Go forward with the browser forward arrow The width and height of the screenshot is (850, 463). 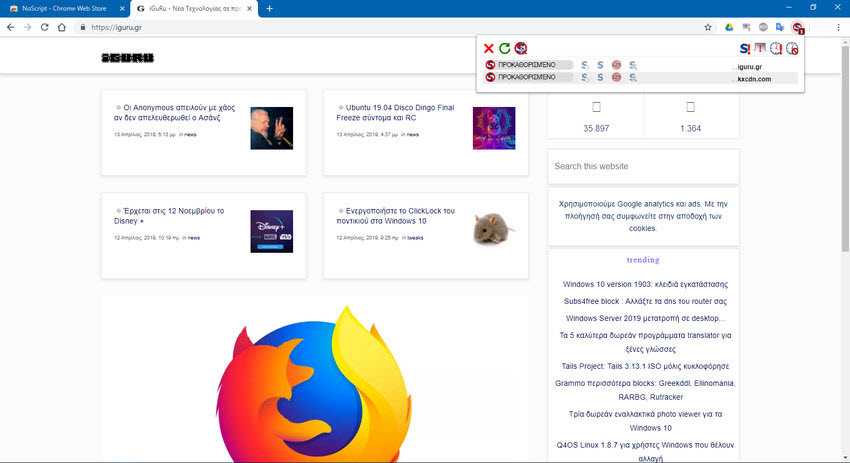click(28, 27)
